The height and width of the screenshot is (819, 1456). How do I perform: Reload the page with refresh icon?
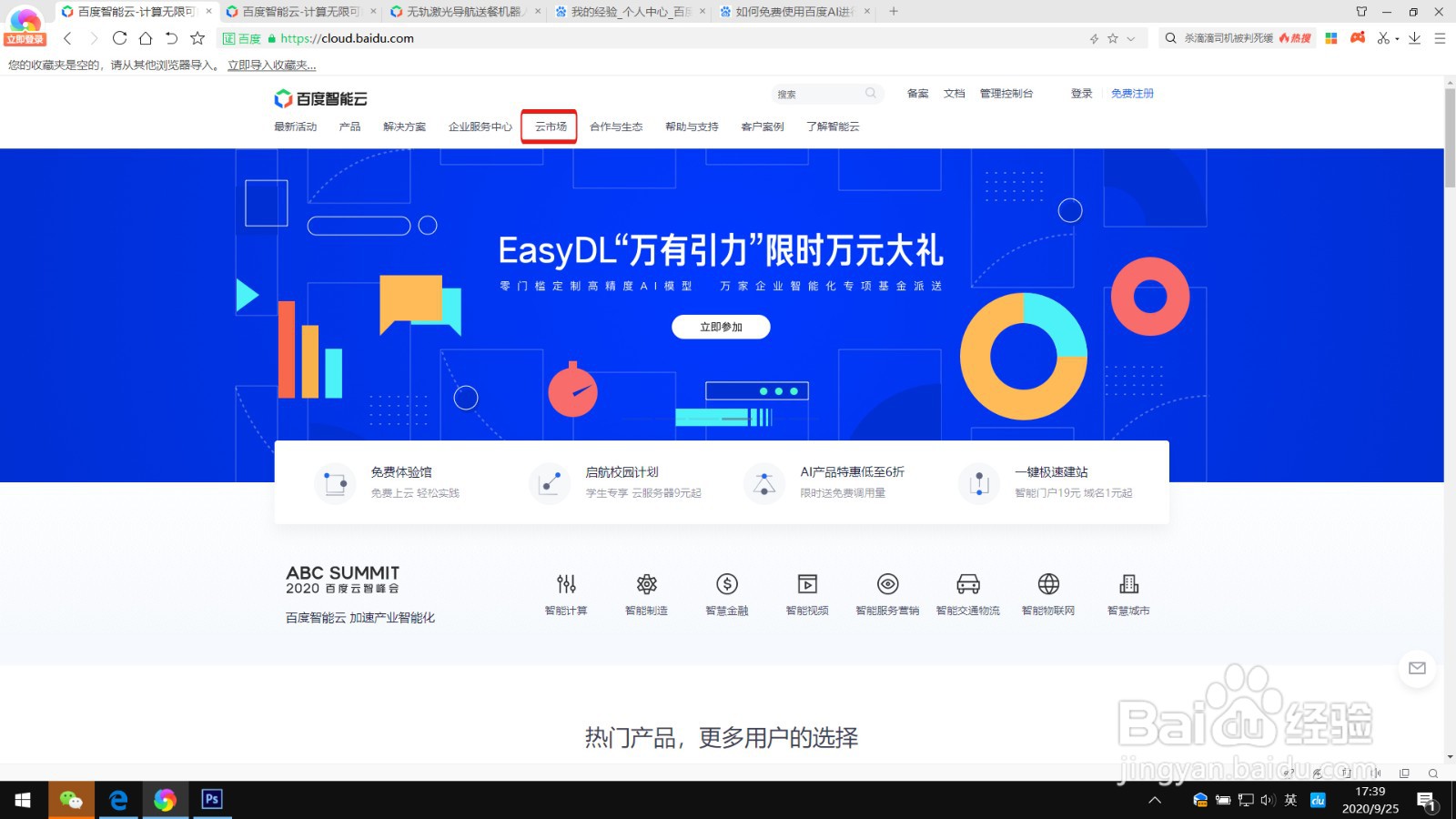[119, 38]
